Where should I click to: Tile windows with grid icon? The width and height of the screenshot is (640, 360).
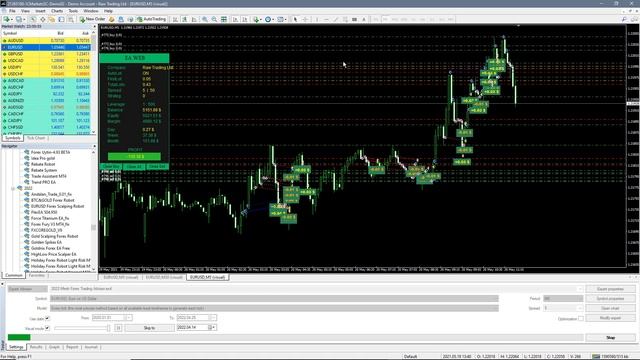[x=224, y=19]
